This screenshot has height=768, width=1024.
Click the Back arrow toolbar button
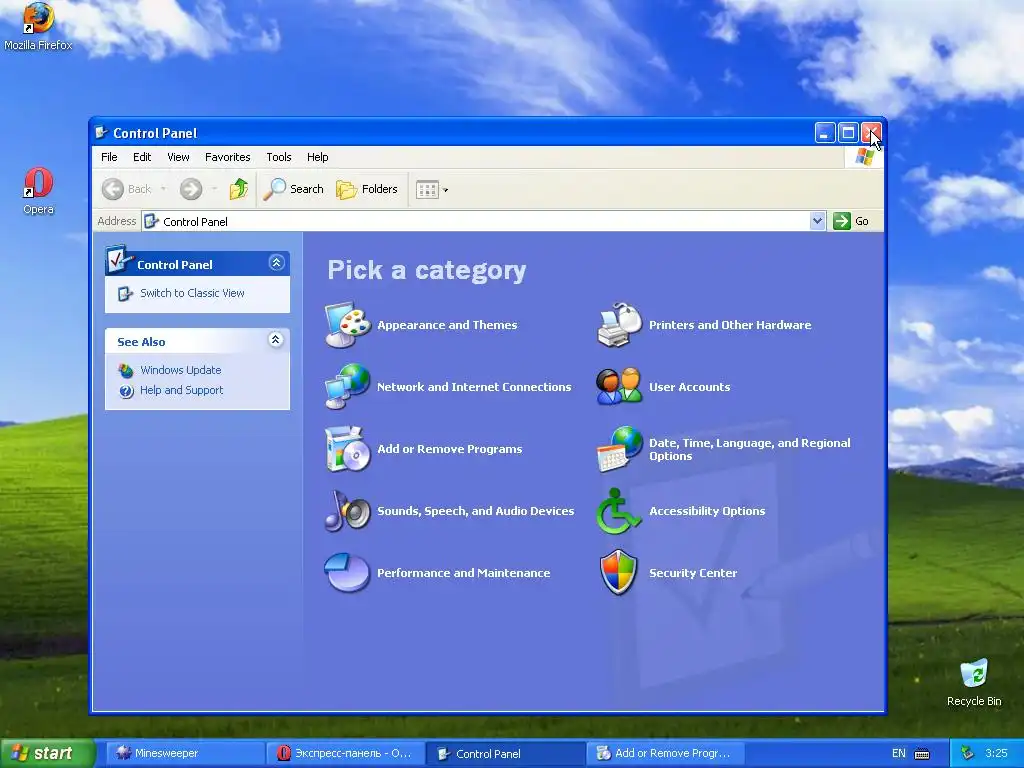coord(127,189)
